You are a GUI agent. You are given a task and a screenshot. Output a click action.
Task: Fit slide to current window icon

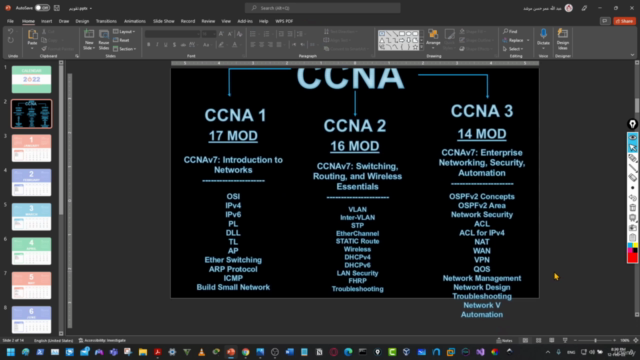[x=636, y=340]
